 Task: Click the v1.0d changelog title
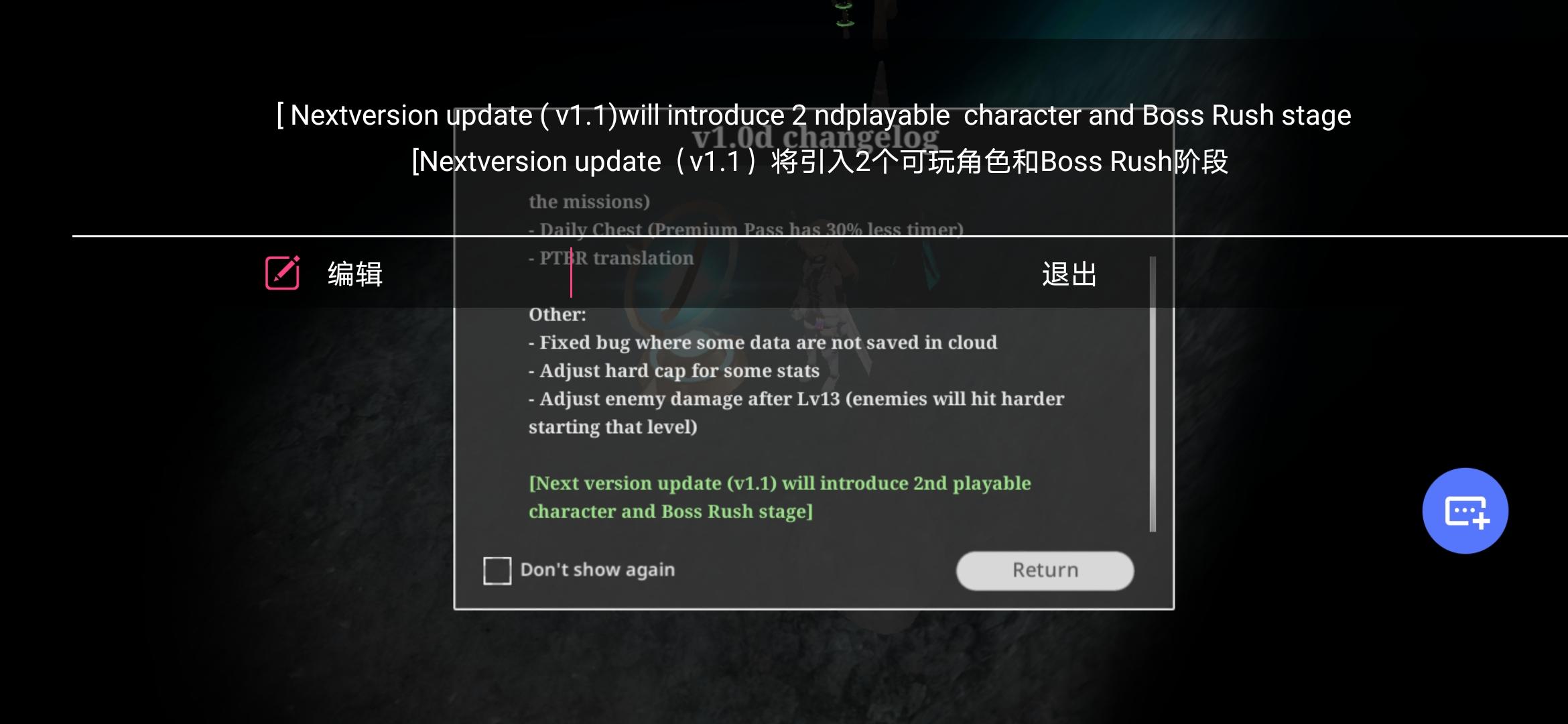[815, 137]
